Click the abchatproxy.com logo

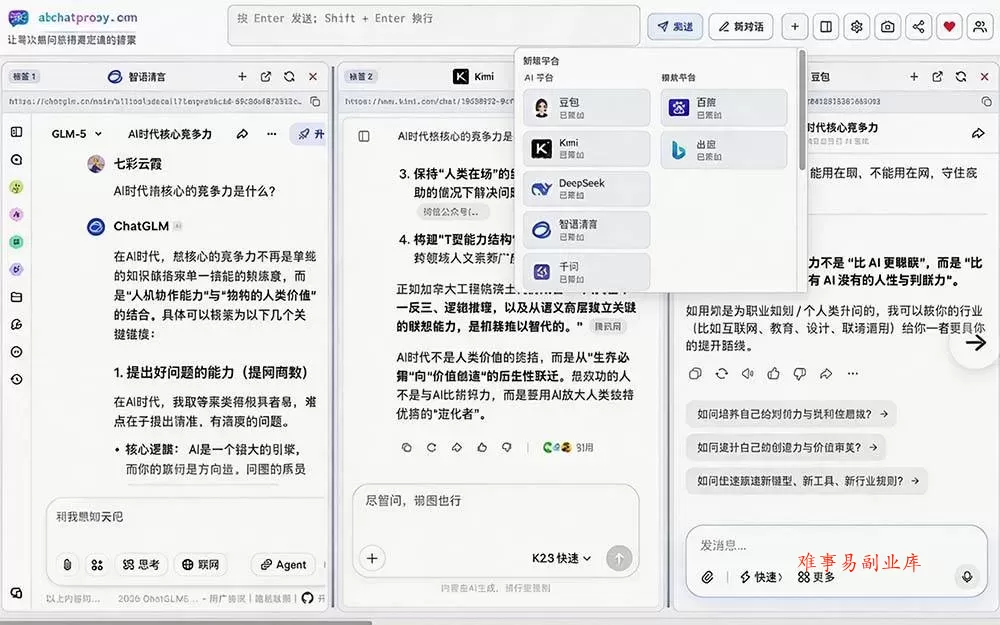coord(72,18)
